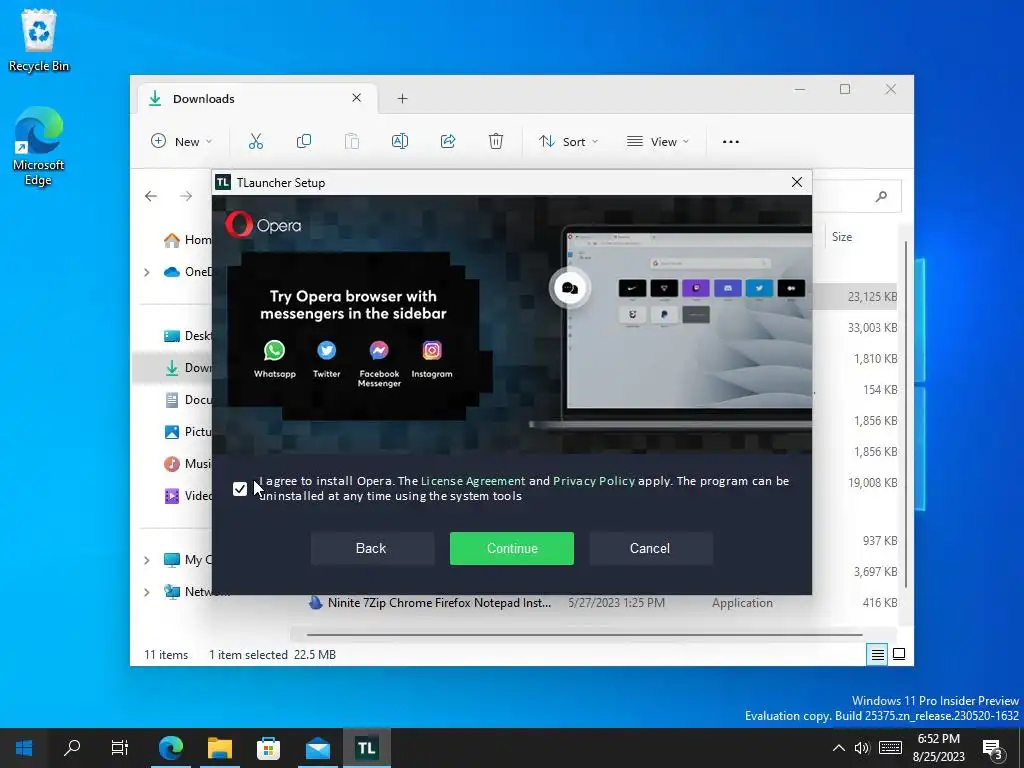Click the Delete trash icon in File Explorer

pos(496,141)
